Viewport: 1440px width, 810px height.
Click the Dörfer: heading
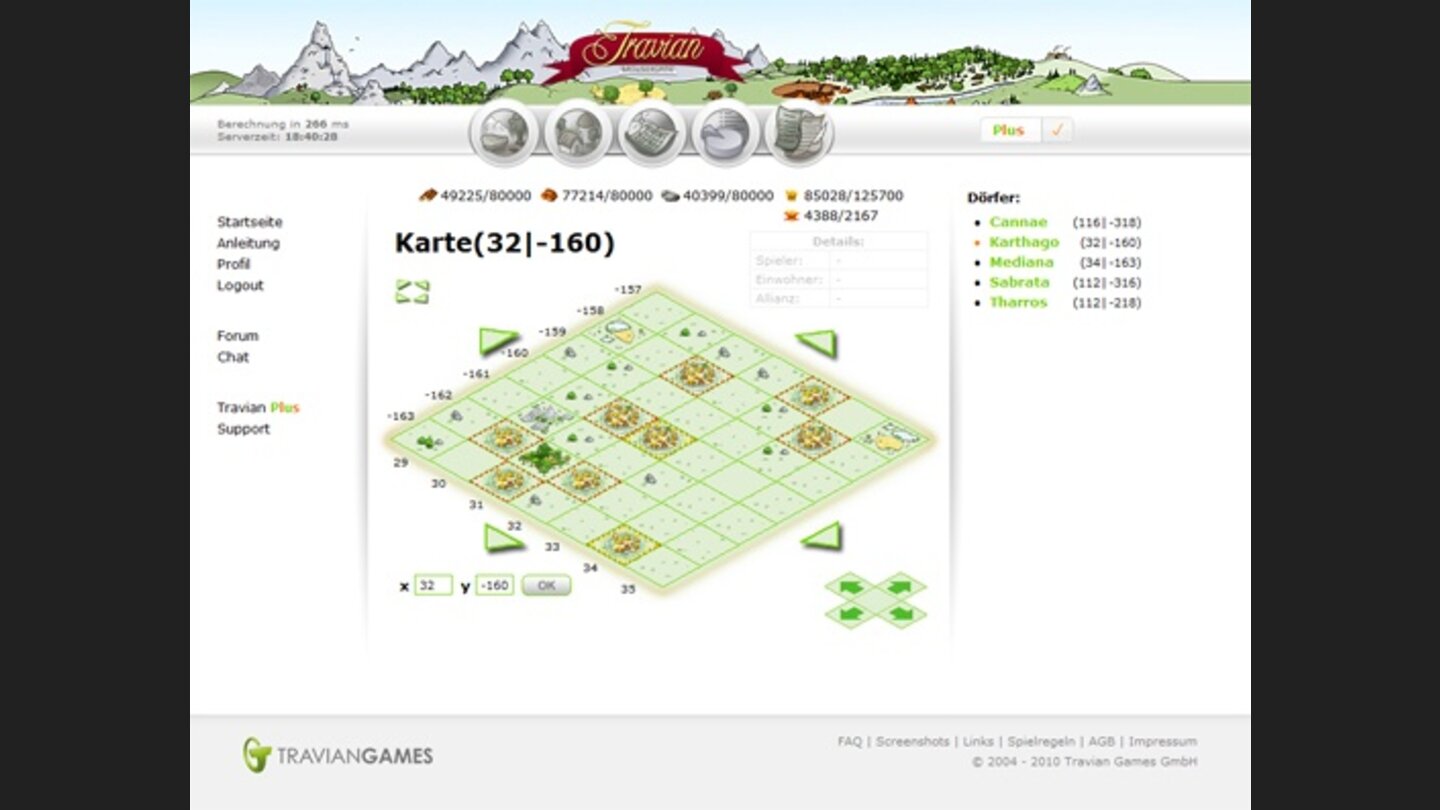point(994,198)
